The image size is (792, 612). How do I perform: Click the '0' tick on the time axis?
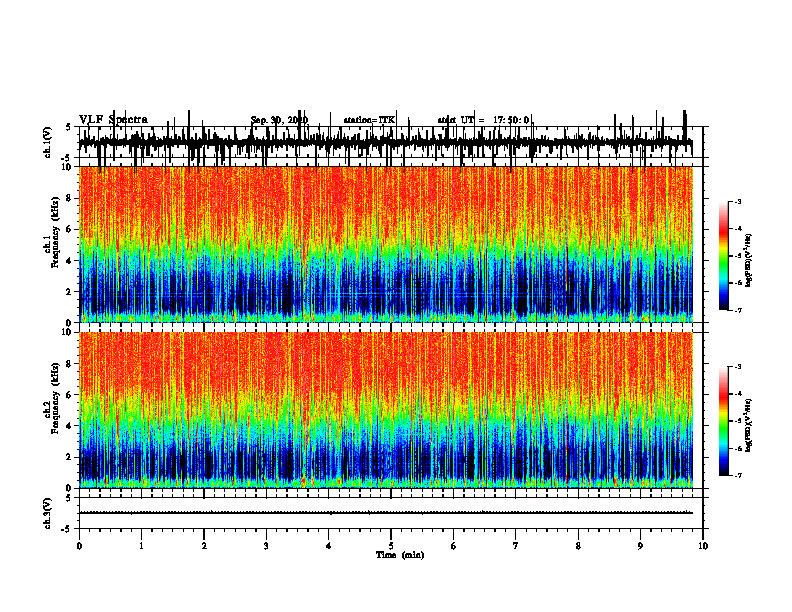point(79,546)
